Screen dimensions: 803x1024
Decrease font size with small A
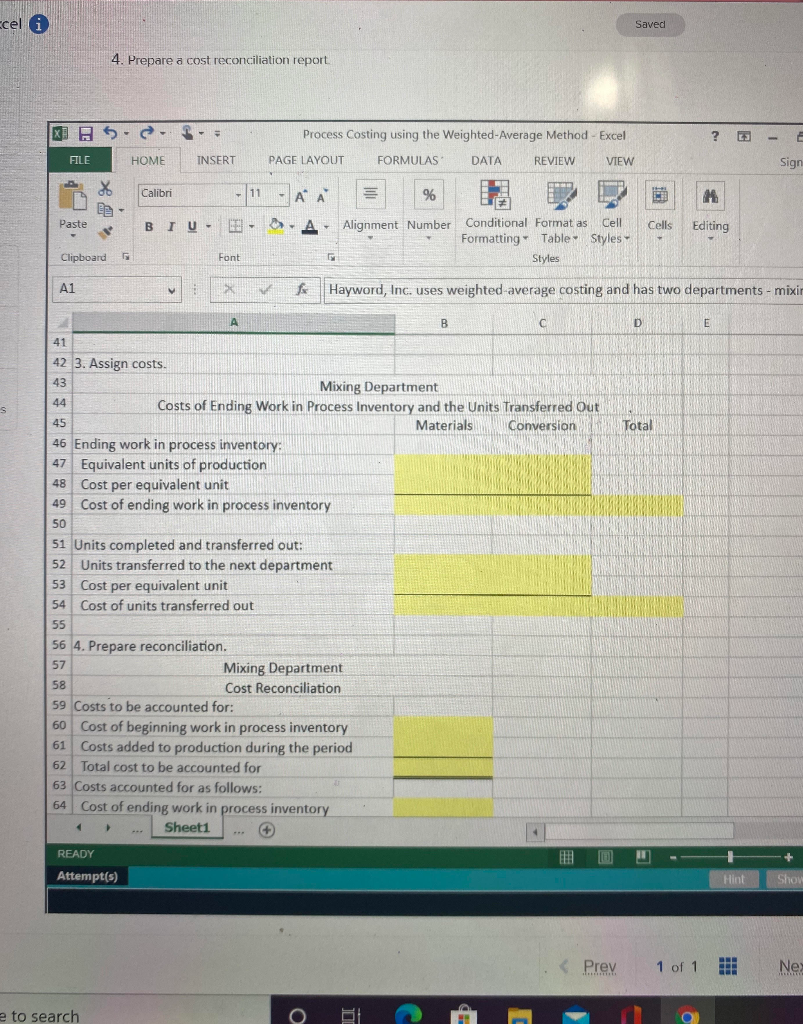321,196
